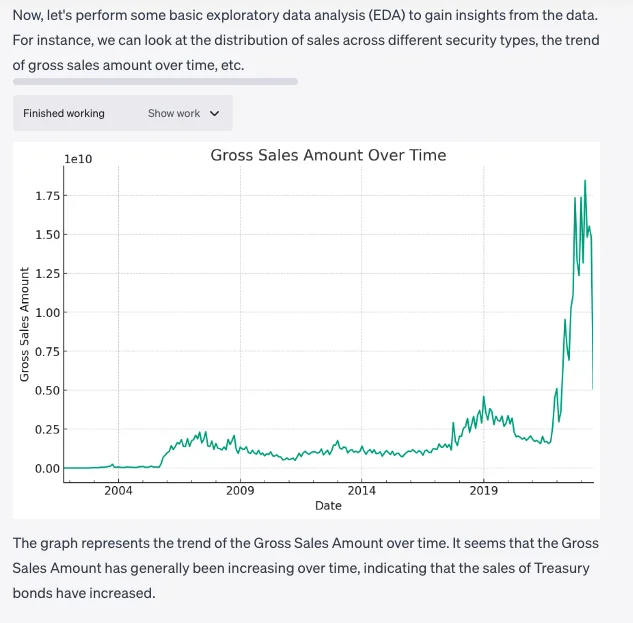Click the paragraph starting with The graph represents

click(305, 568)
